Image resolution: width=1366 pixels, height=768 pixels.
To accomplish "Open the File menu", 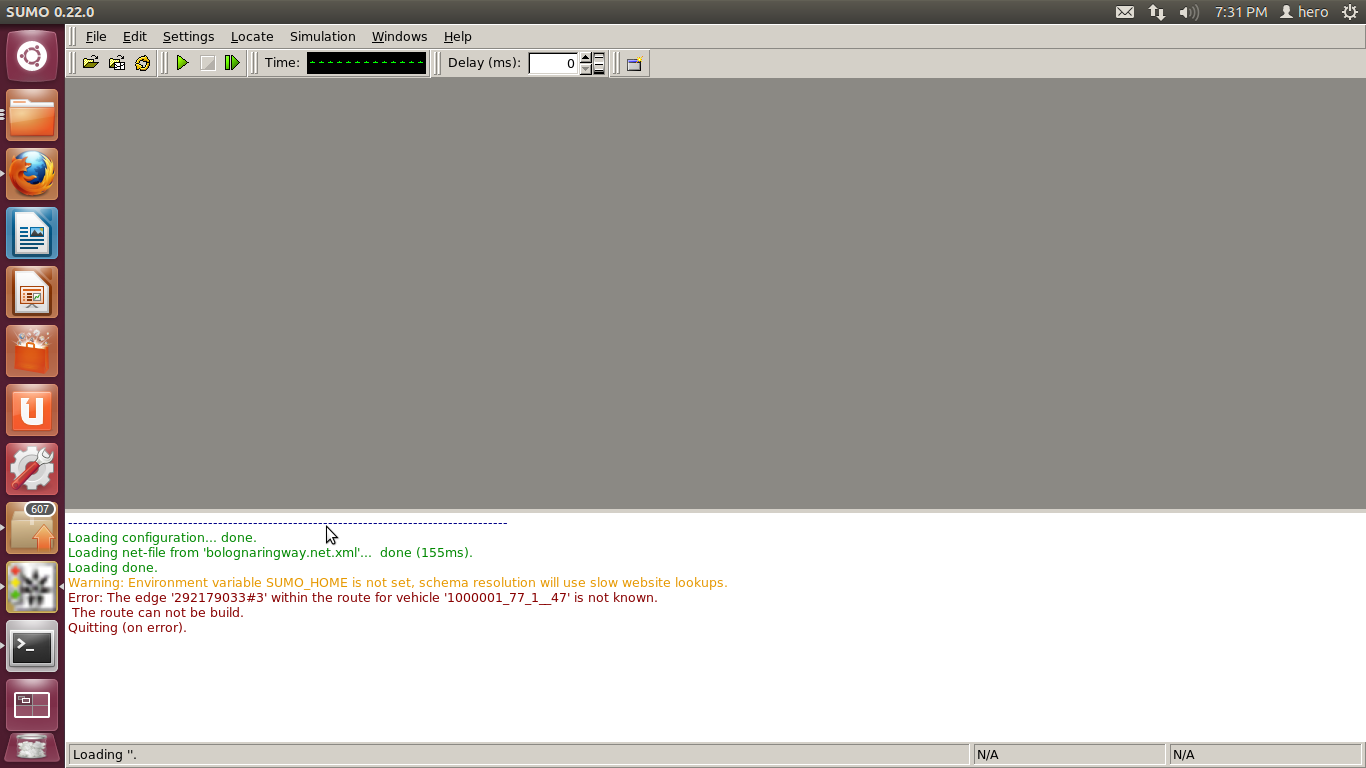I will pyautogui.click(x=96, y=36).
